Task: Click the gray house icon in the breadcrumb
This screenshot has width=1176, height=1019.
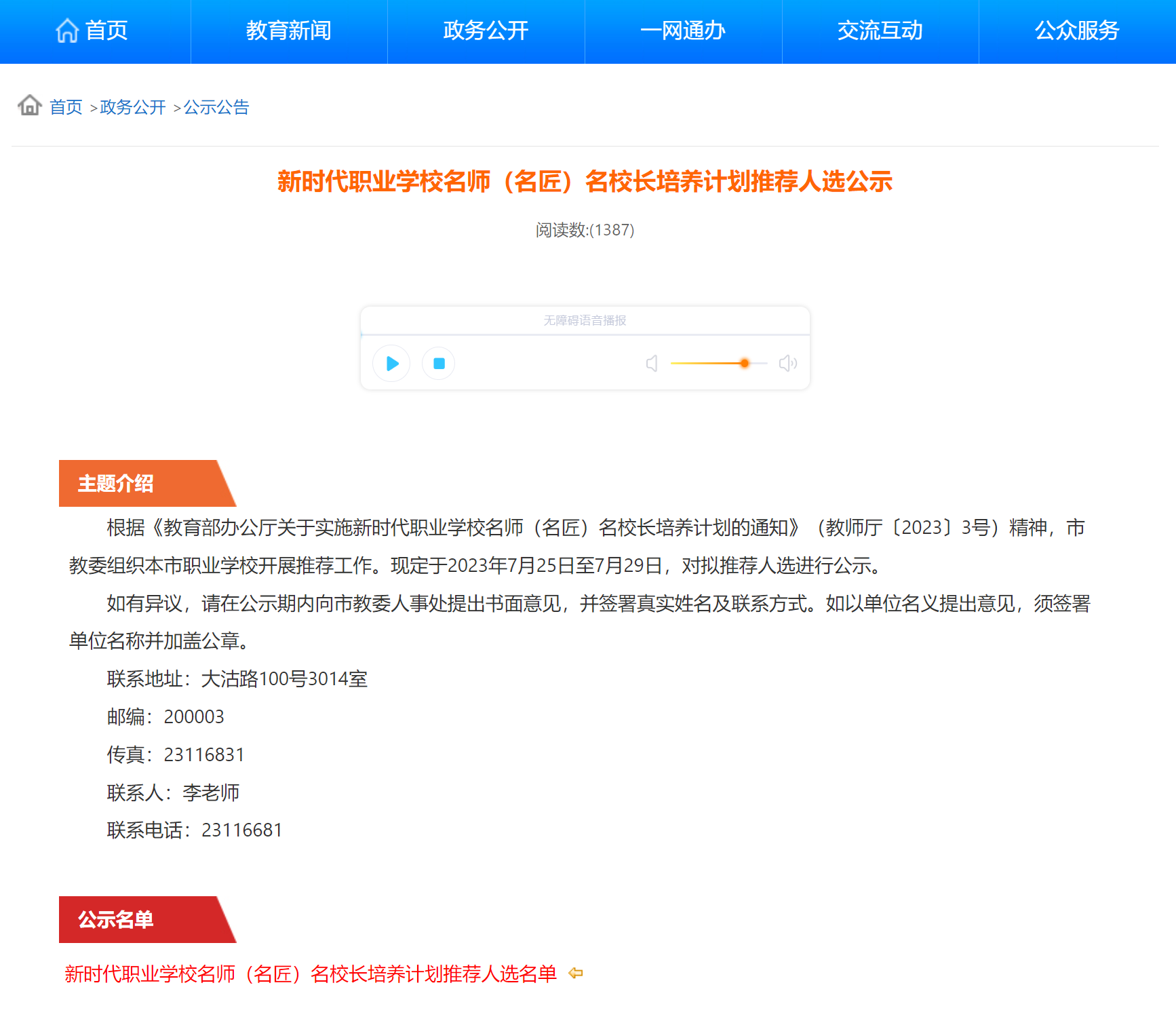Action: 30,105
